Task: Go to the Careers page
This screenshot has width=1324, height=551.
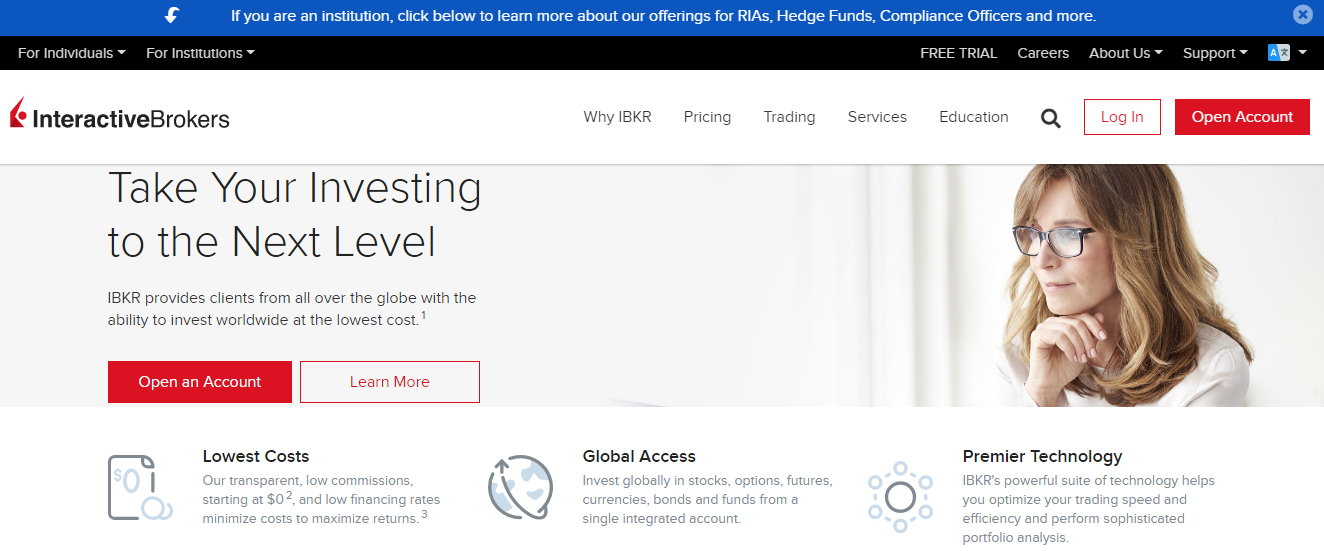Action: coord(1043,53)
